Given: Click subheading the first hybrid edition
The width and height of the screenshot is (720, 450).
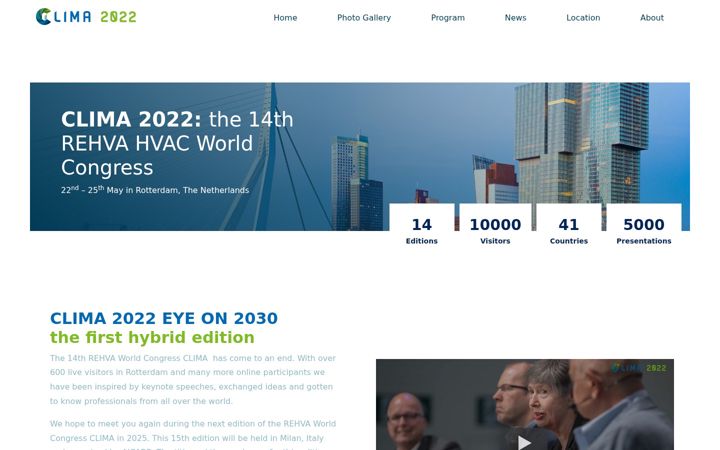Looking at the screenshot, I should (152, 338).
